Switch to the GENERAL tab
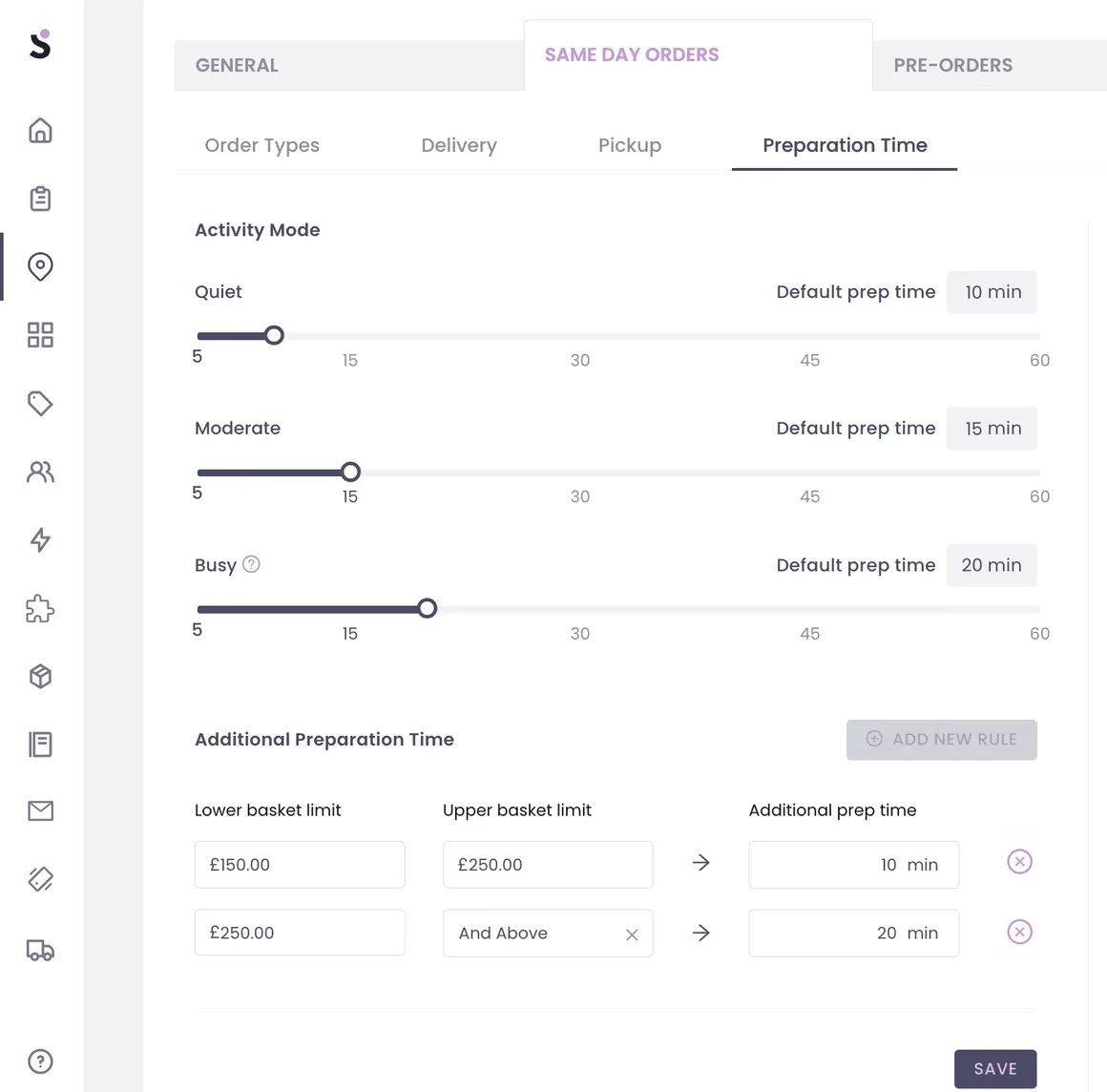The width and height of the screenshot is (1107, 1092). click(237, 65)
